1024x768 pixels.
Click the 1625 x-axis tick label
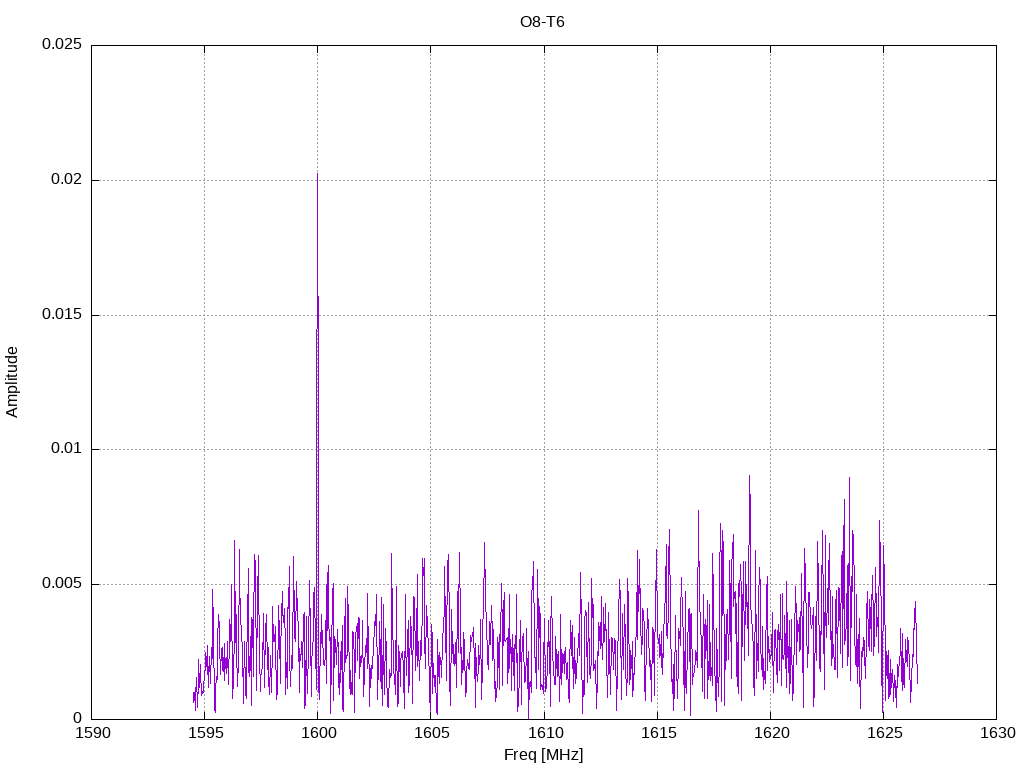884,733
